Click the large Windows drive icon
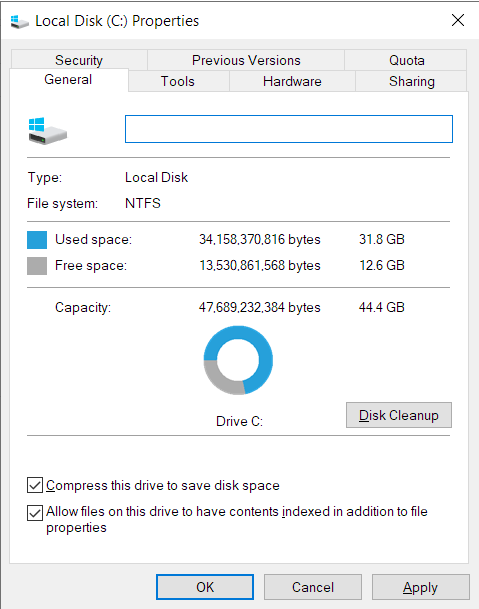The image size is (479, 609). click(47, 131)
